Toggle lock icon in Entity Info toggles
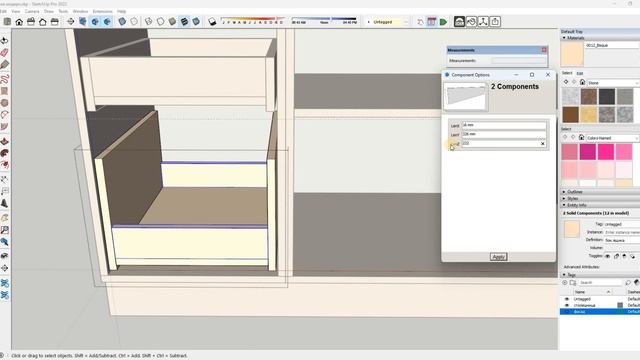The width and height of the screenshot is (640, 360). [616, 256]
